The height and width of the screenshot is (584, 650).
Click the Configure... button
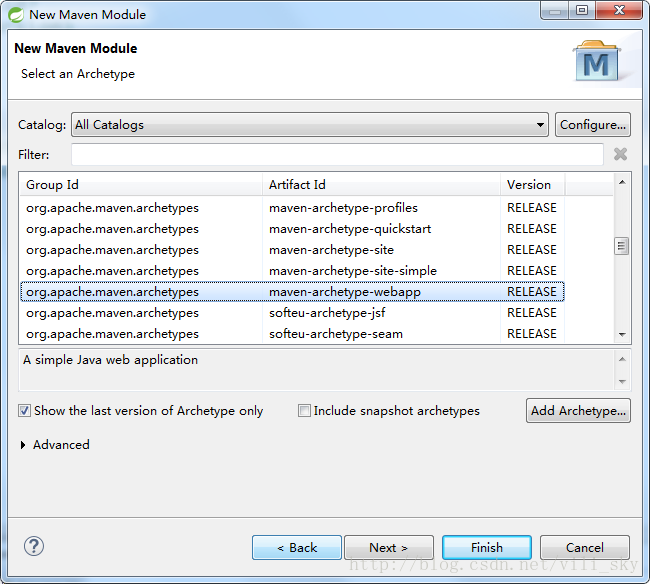click(593, 125)
